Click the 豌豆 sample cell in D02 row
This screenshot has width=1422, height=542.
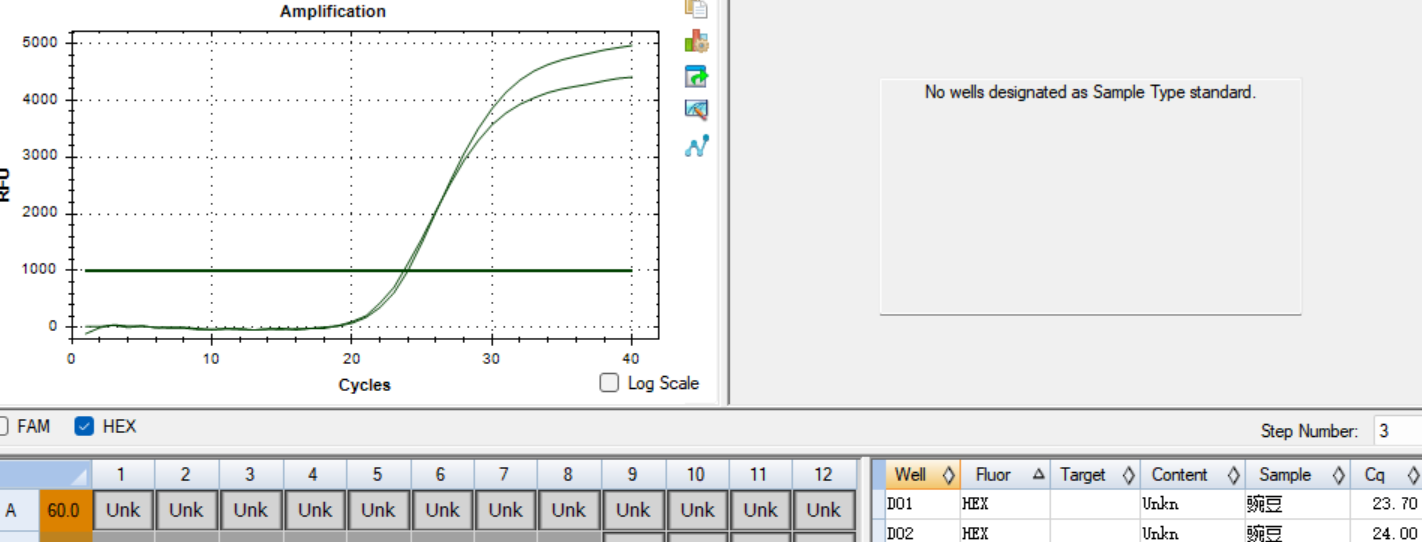tap(1298, 532)
